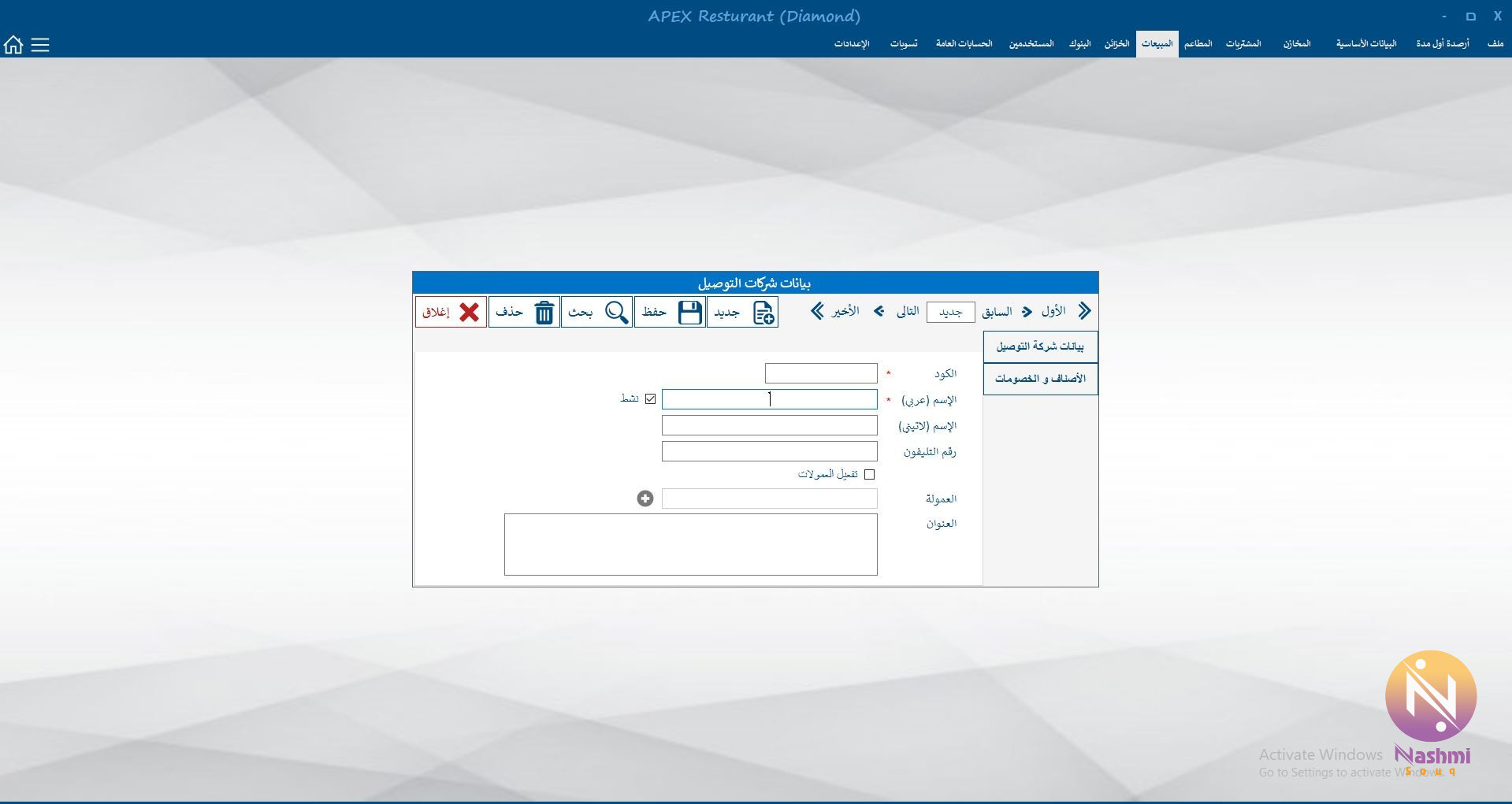The width and height of the screenshot is (1512, 804).
Task: Click the Code (الكود) input field
Action: (x=820, y=373)
